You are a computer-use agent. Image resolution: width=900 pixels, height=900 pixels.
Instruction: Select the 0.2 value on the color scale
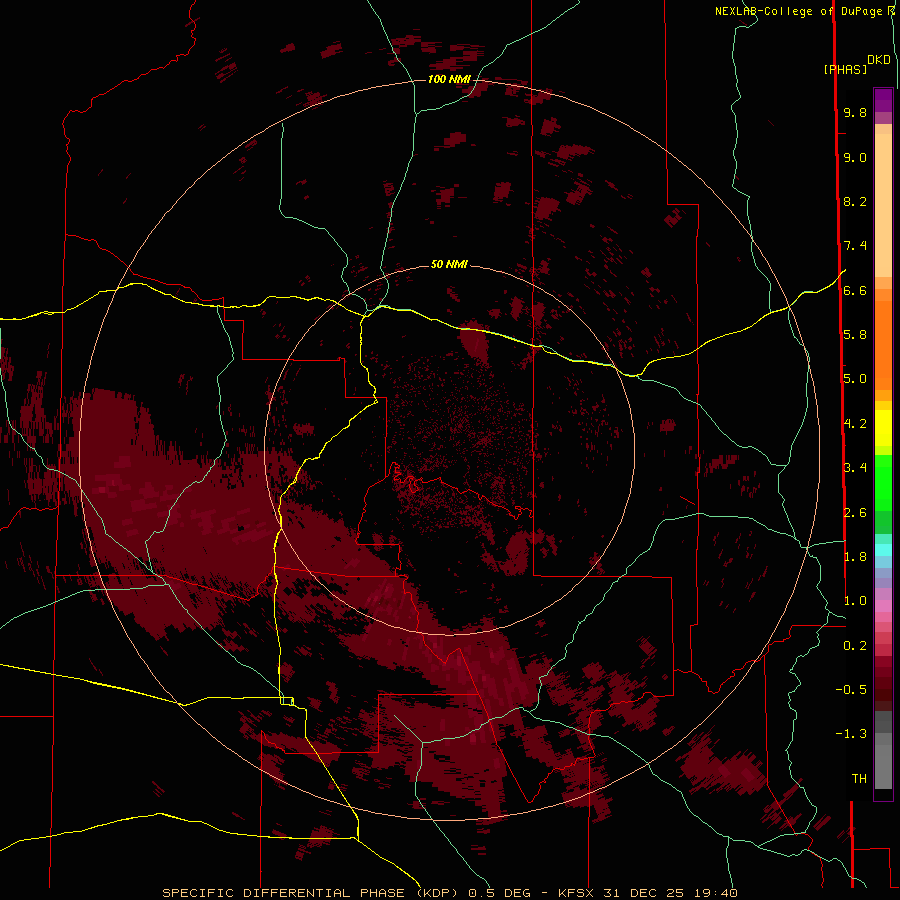tap(855, 645)
